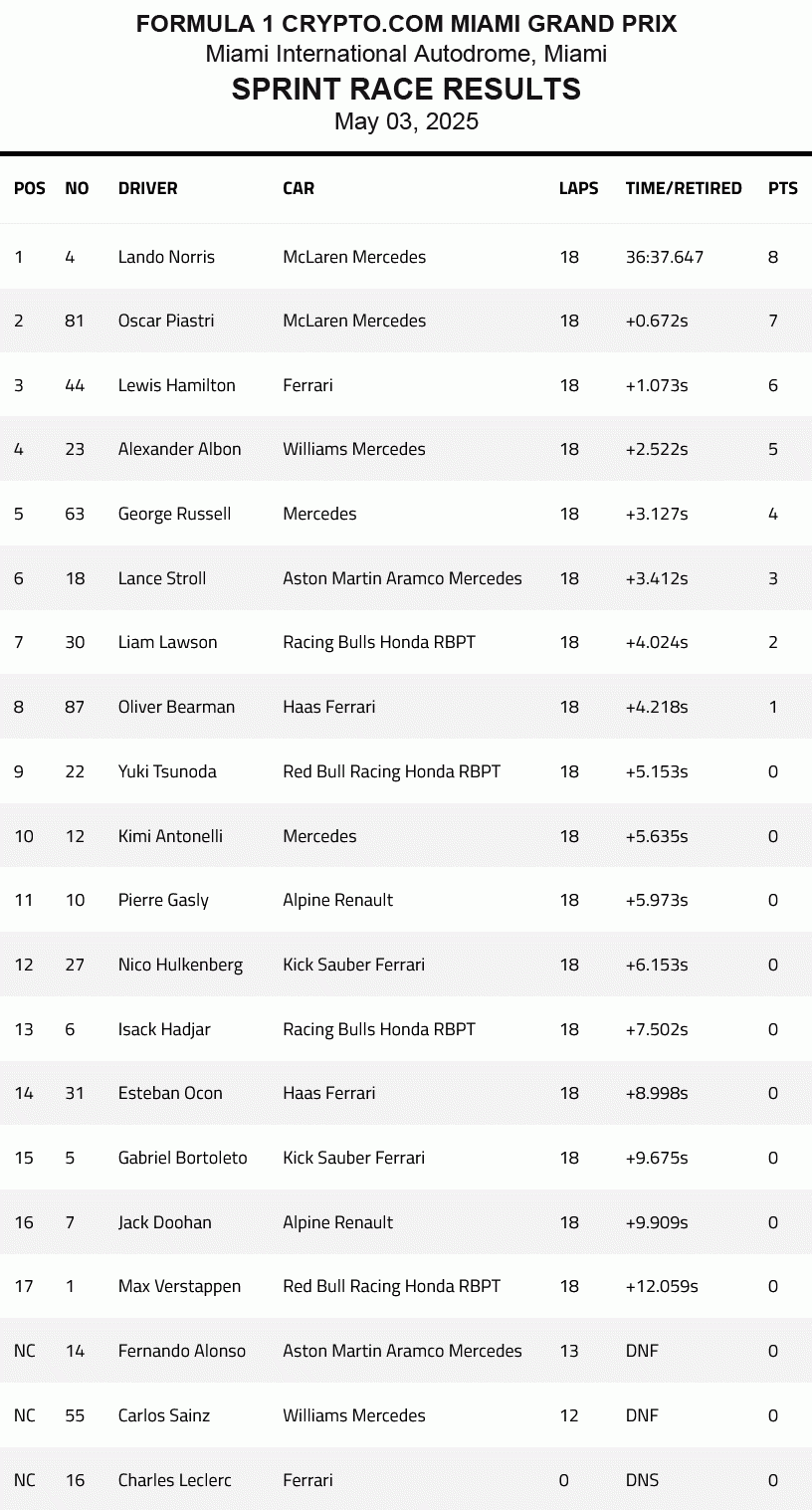Click Alexander Albon's name
Image resolution: width=812 pixels, height=1510 pixels.
[x=179, y=449]
